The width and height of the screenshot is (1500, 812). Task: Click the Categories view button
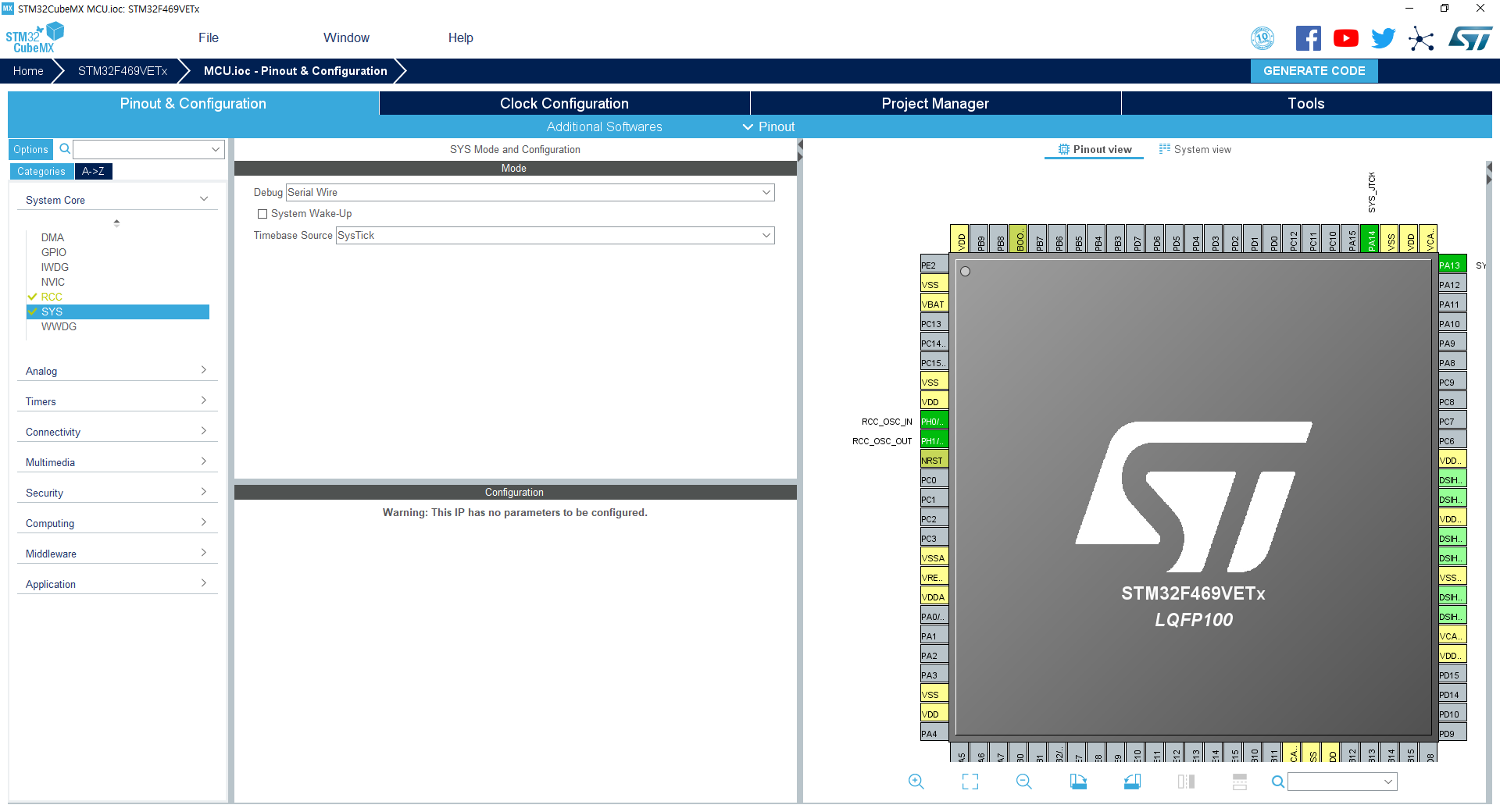pyautogui.click(x=41, y=171)
